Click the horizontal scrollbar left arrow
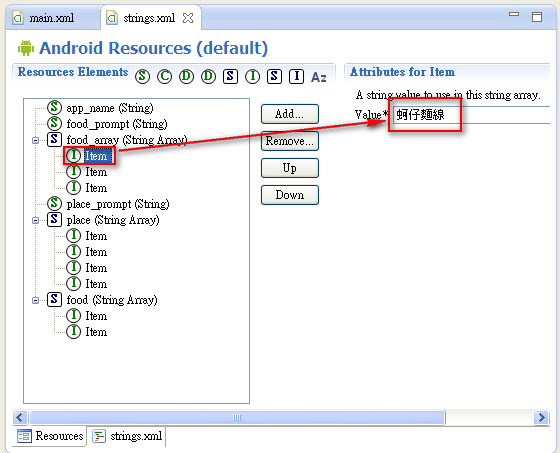The image size is (560, 453). click(x=20, y=417)
